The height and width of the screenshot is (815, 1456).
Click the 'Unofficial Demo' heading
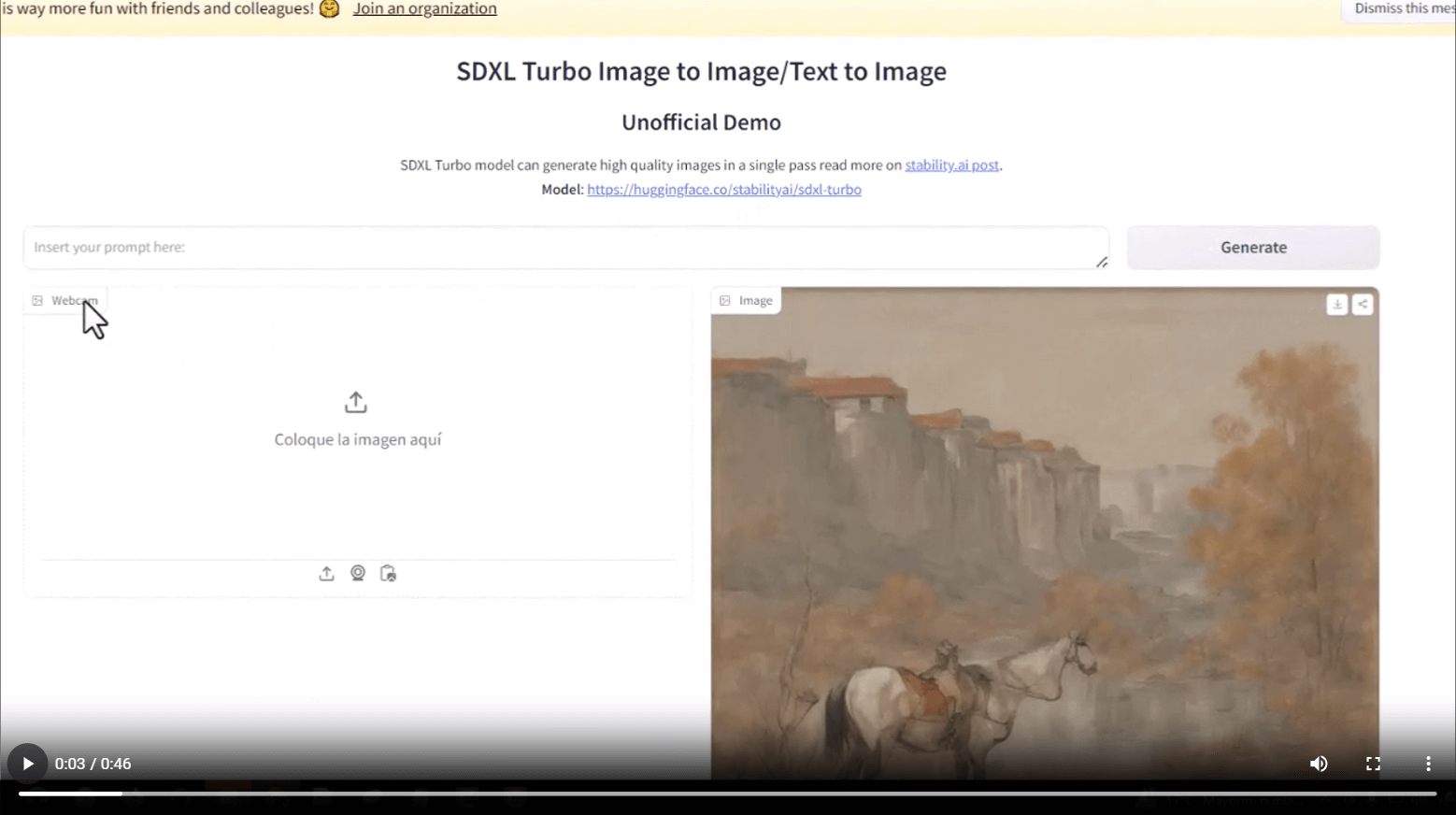click(x=701, y=122)
